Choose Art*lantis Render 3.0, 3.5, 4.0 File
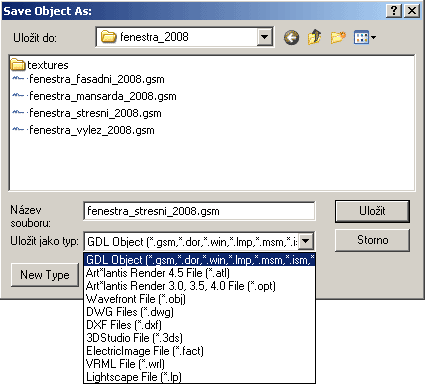Image resolution: width=425 pixels, height=384 pixels. pyautogui.click(x=199, y=286)
